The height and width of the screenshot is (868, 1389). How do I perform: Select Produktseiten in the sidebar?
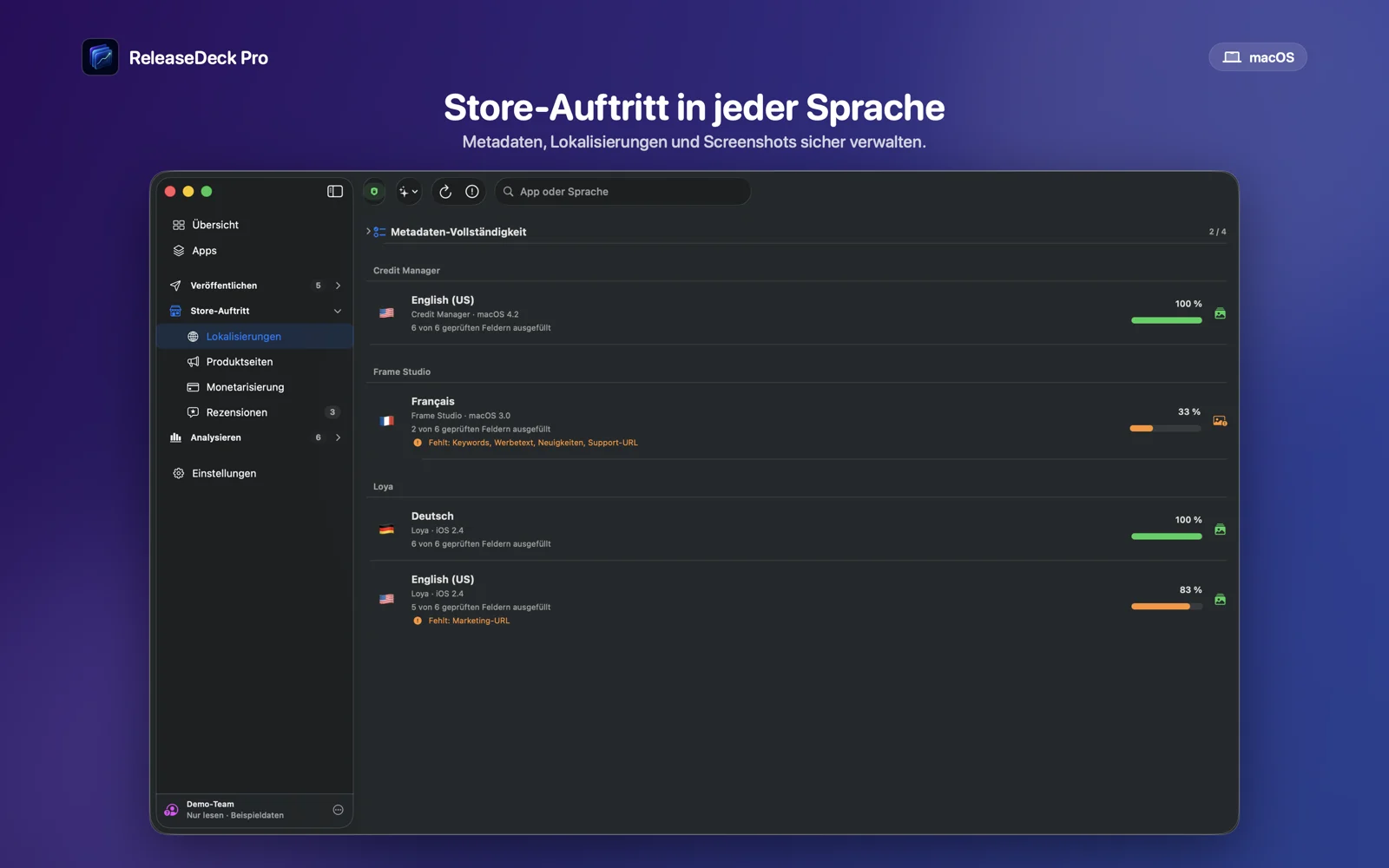click(x=255, y=362)
